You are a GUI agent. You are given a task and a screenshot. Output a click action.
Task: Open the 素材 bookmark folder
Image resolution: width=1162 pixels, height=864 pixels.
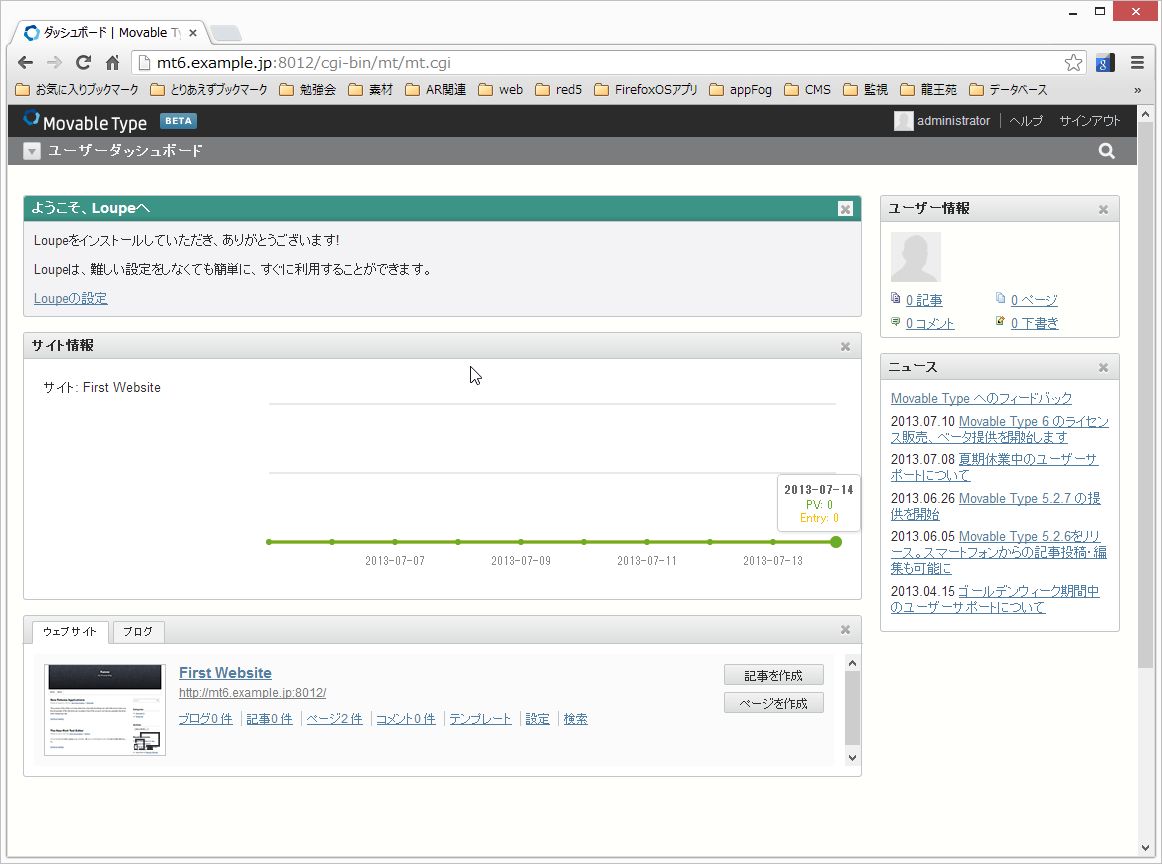pos(371,90)
